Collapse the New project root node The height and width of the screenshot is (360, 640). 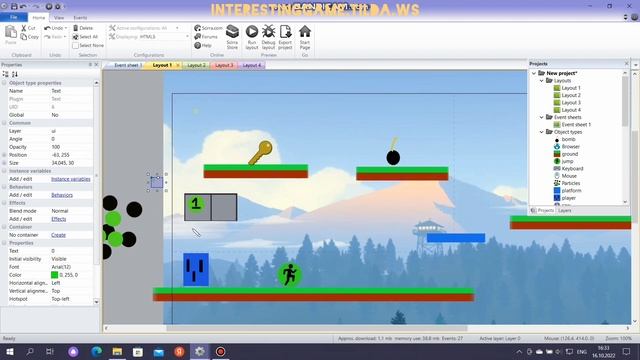[x=534, y=73]
